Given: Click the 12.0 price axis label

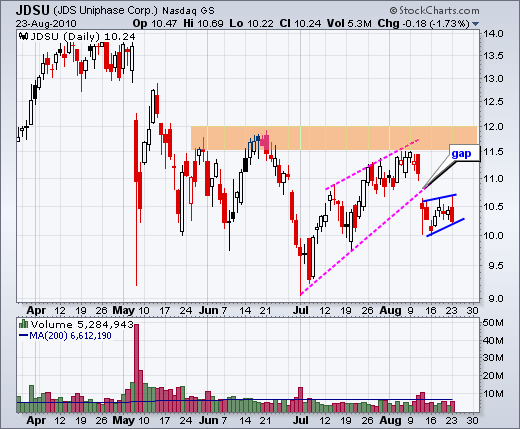Looking at the screenshot, I should tap(493, 127).
